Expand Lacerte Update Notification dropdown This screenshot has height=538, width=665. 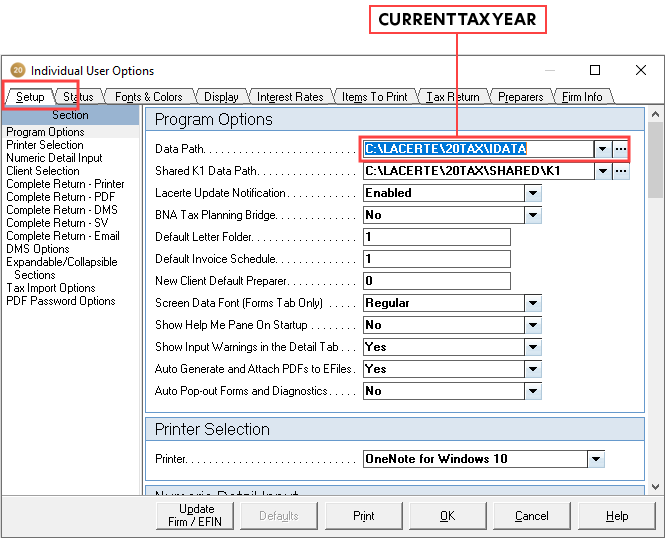pos(533,193)
